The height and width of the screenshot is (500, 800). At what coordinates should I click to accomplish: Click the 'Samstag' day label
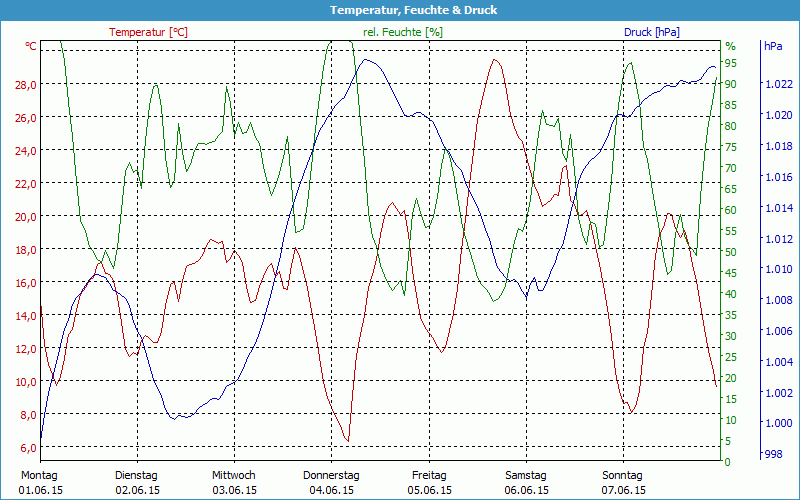[x=526, y=476]
